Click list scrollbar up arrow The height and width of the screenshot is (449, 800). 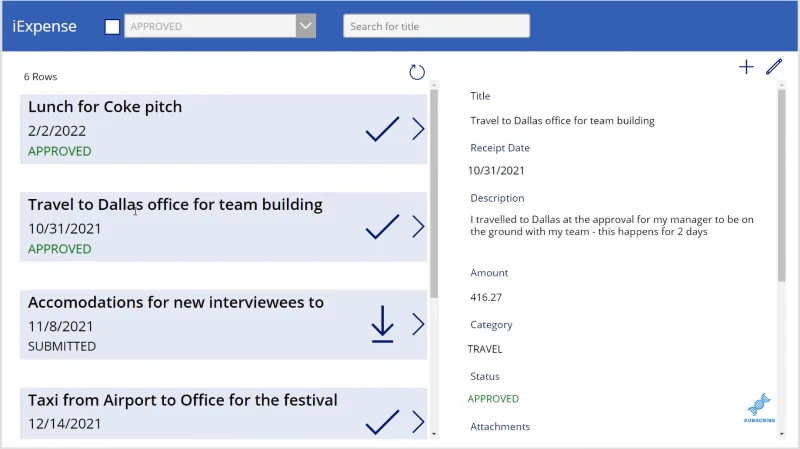pos(434,85)
